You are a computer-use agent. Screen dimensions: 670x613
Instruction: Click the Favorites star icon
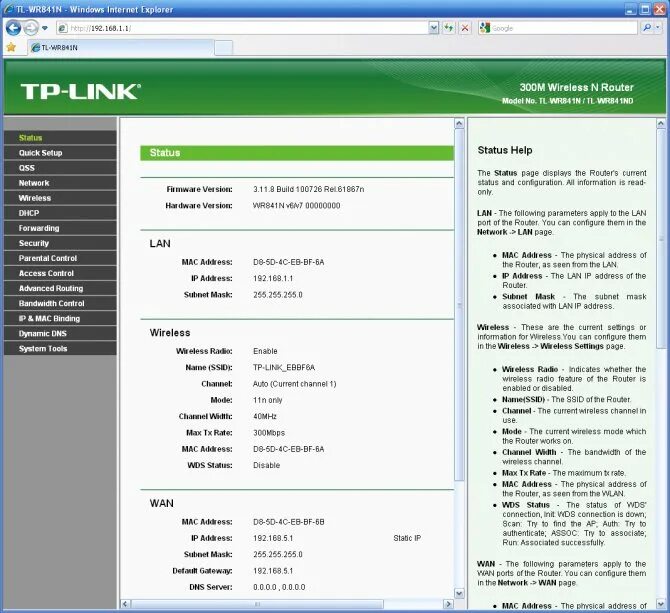(11, 47)
